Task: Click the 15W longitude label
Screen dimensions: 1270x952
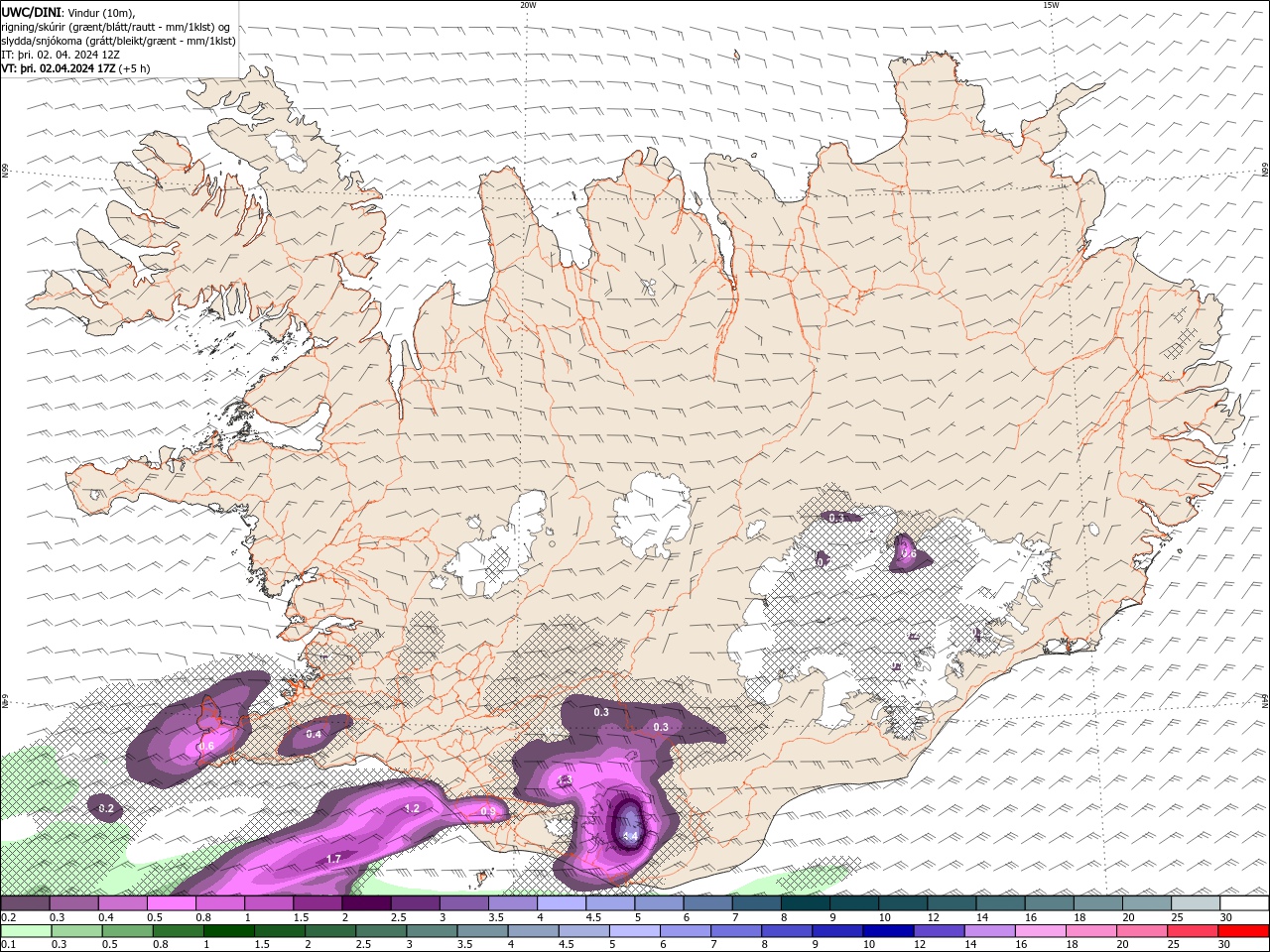Action: pos(1051,5)
